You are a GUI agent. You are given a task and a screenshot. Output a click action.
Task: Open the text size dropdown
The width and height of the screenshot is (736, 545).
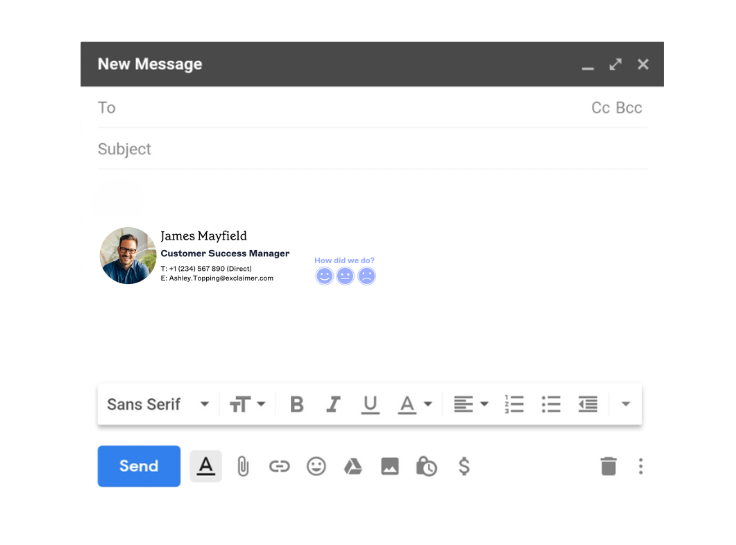(247, 404)
